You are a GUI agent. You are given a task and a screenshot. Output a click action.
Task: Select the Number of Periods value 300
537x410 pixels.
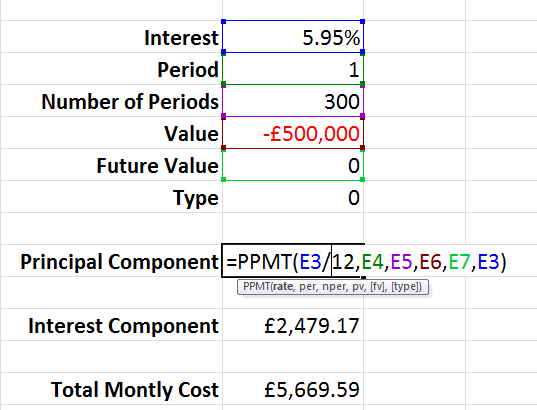click(293, 101)
